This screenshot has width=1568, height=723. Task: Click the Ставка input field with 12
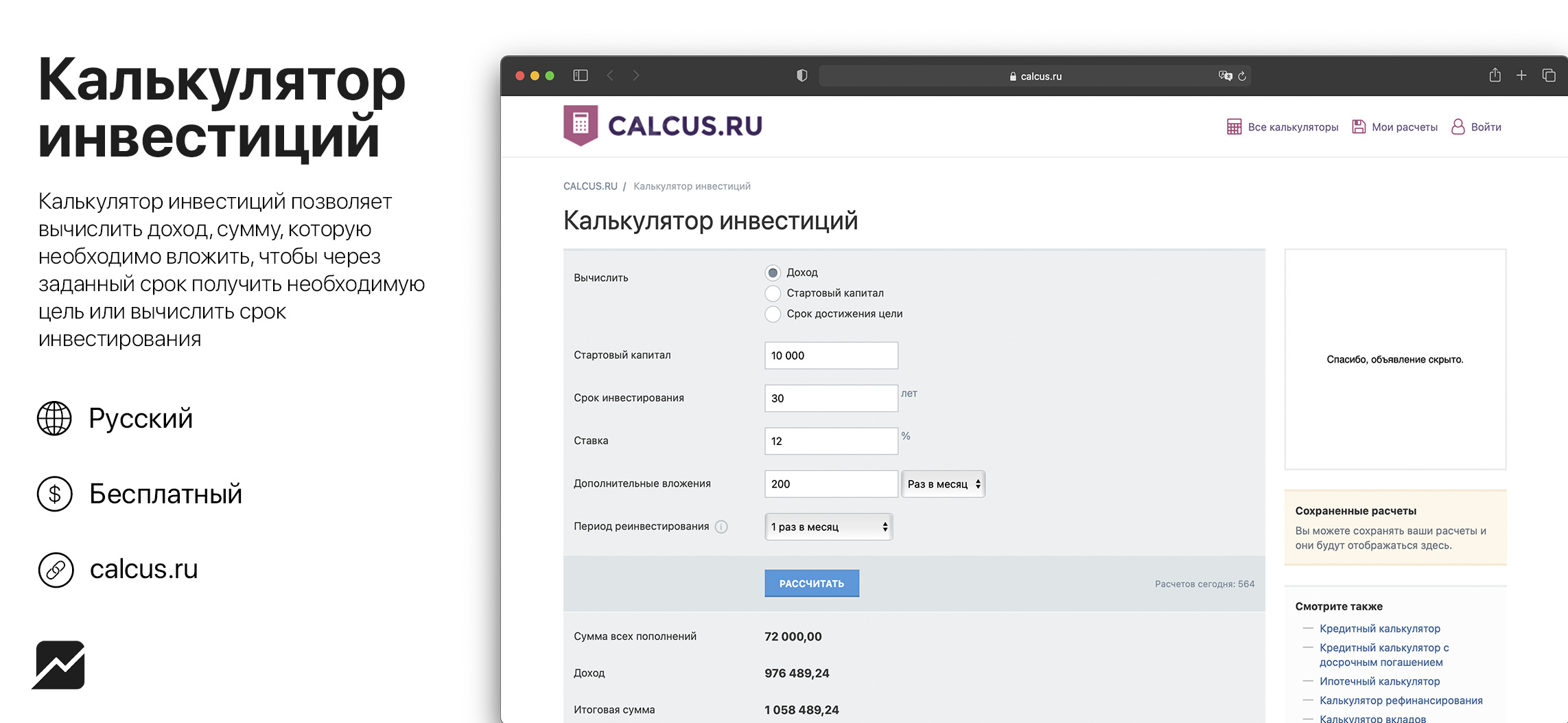pos(831,441)
